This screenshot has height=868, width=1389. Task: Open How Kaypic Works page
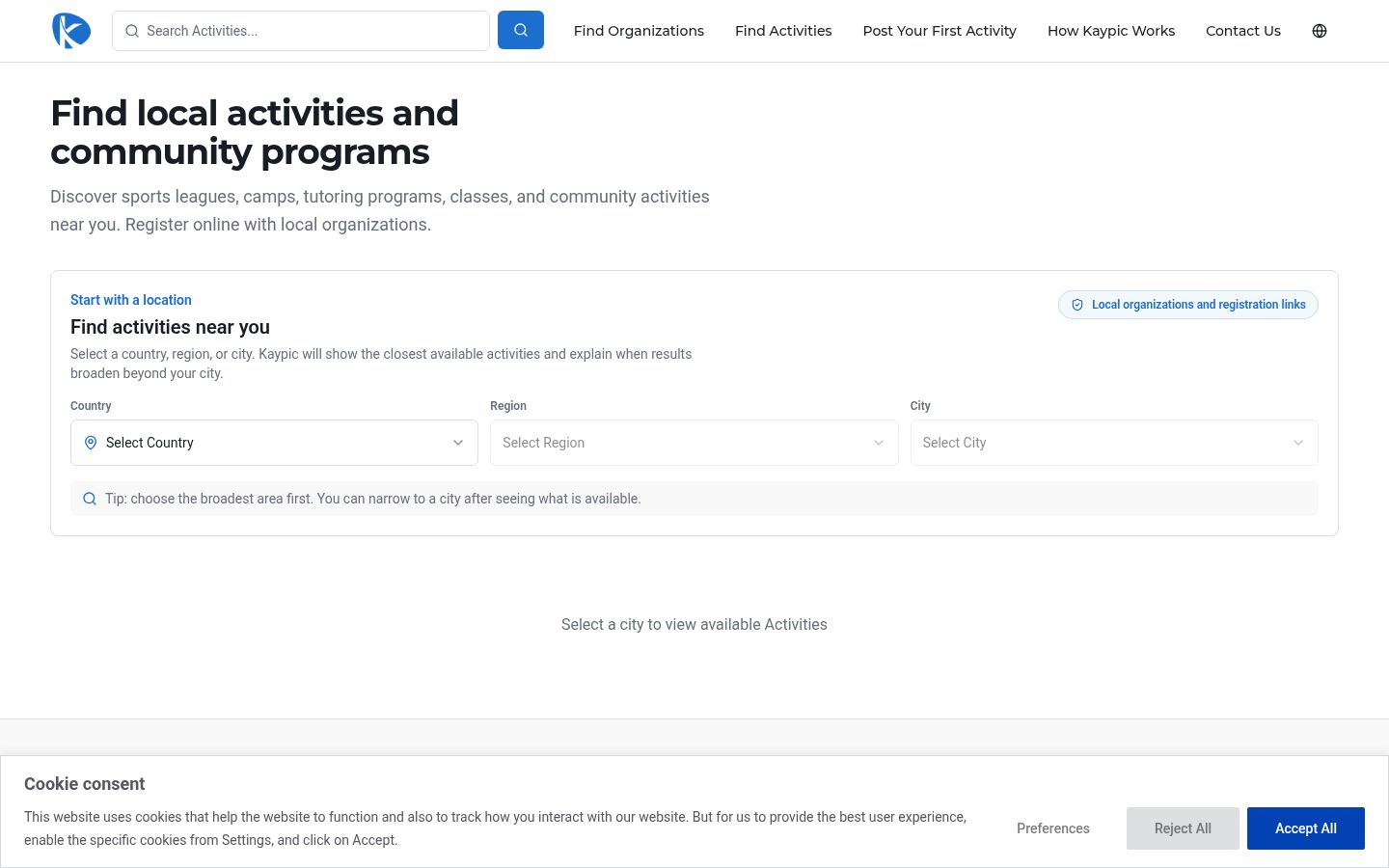click(x=1111, y=31)
